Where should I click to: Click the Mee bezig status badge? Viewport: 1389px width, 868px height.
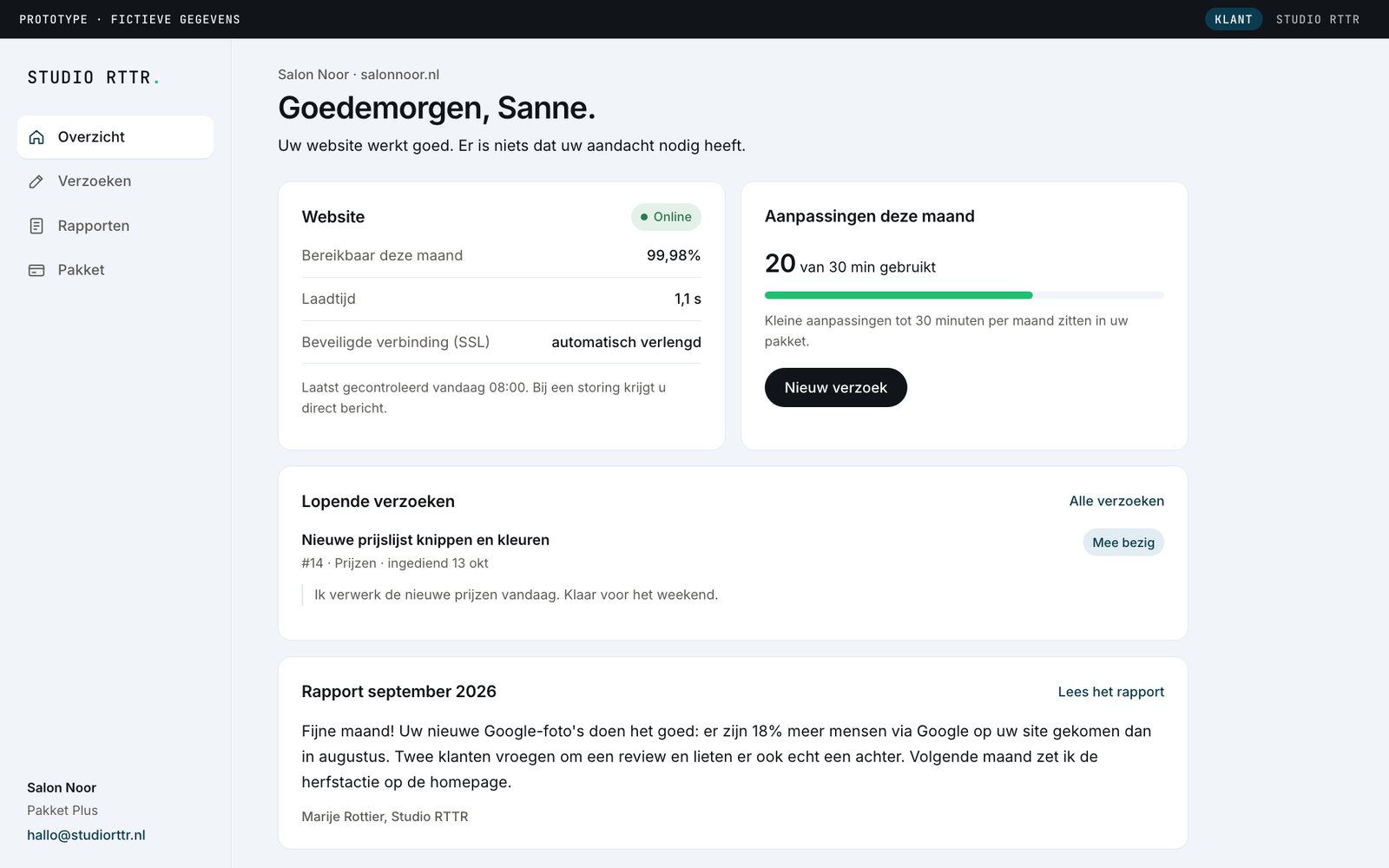(1123, 542)
